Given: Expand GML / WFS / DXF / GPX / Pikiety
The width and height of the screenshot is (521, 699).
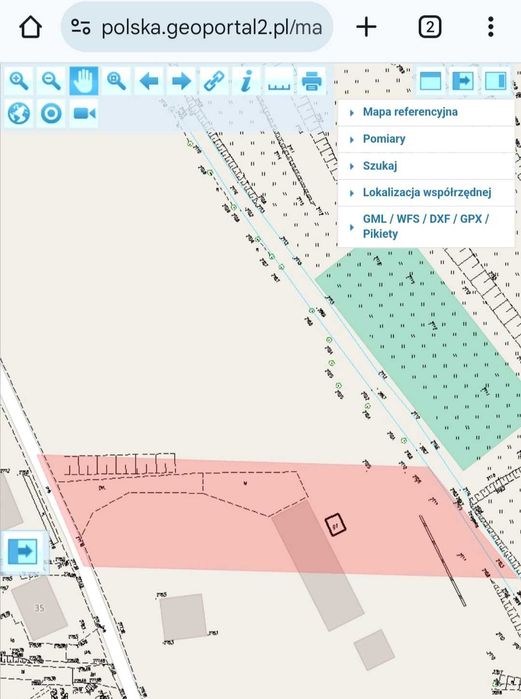Looking at the screenshot, I should tap(426, 226).
